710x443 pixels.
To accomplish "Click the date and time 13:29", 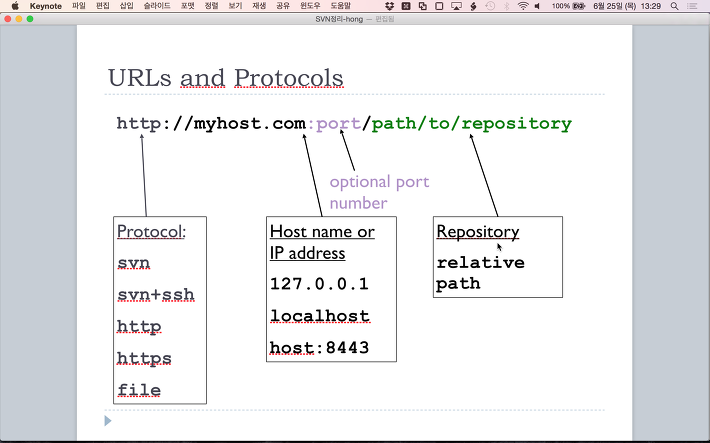I will point(627,6).
